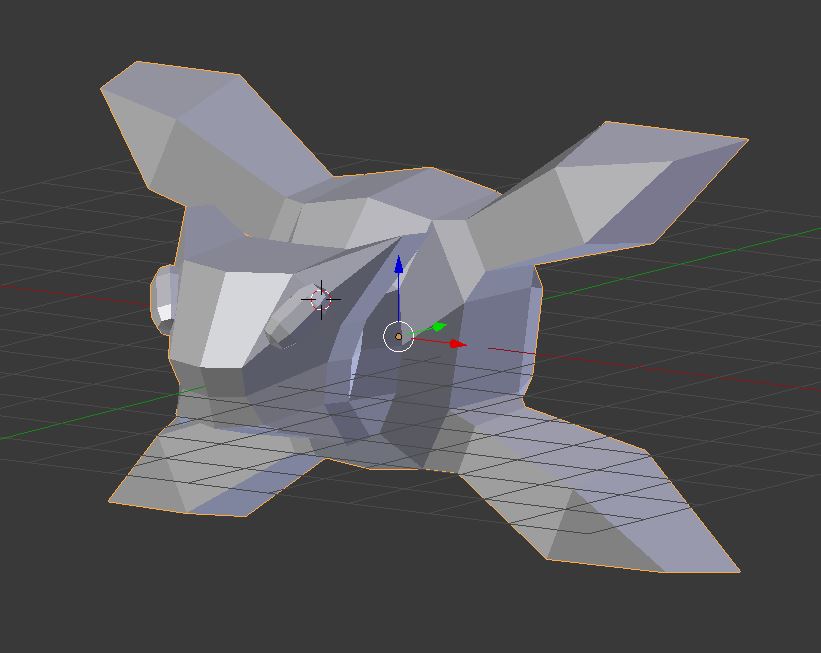This screenshot has height=653, width=821.
Task: Click the white circle at the manipulator center
Action: click(398, 337)
